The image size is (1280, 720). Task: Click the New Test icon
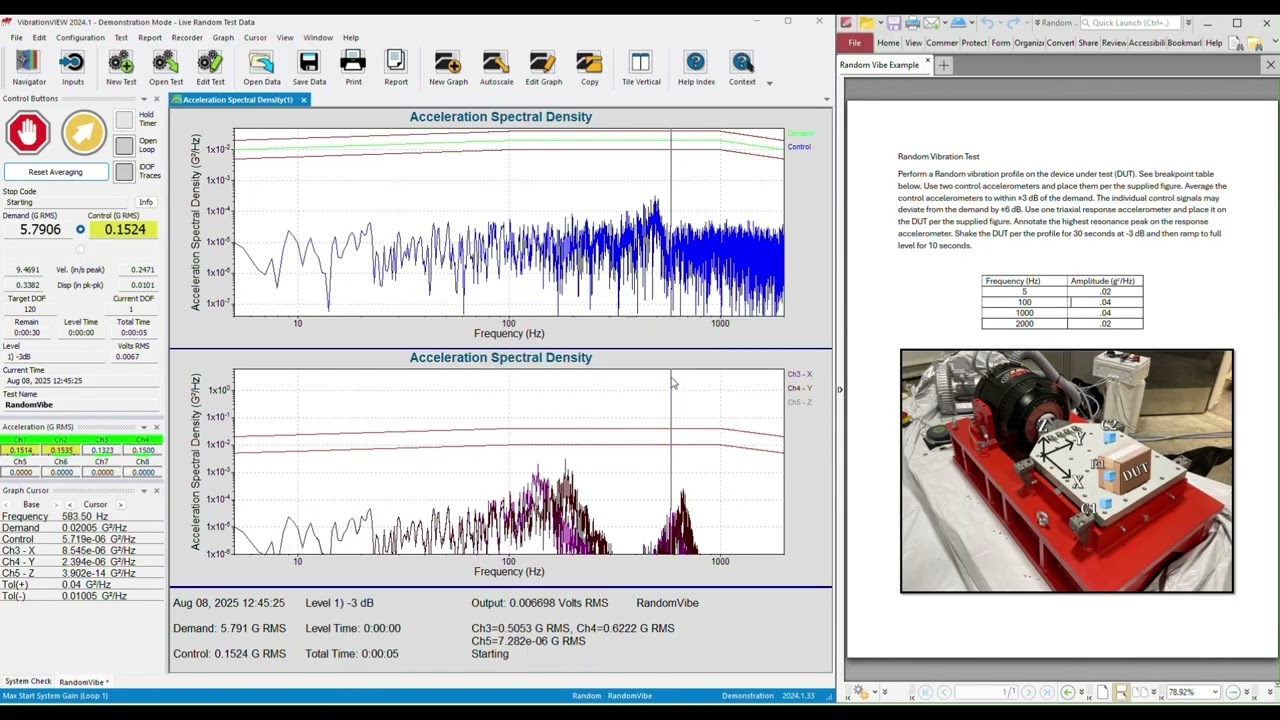120,62
